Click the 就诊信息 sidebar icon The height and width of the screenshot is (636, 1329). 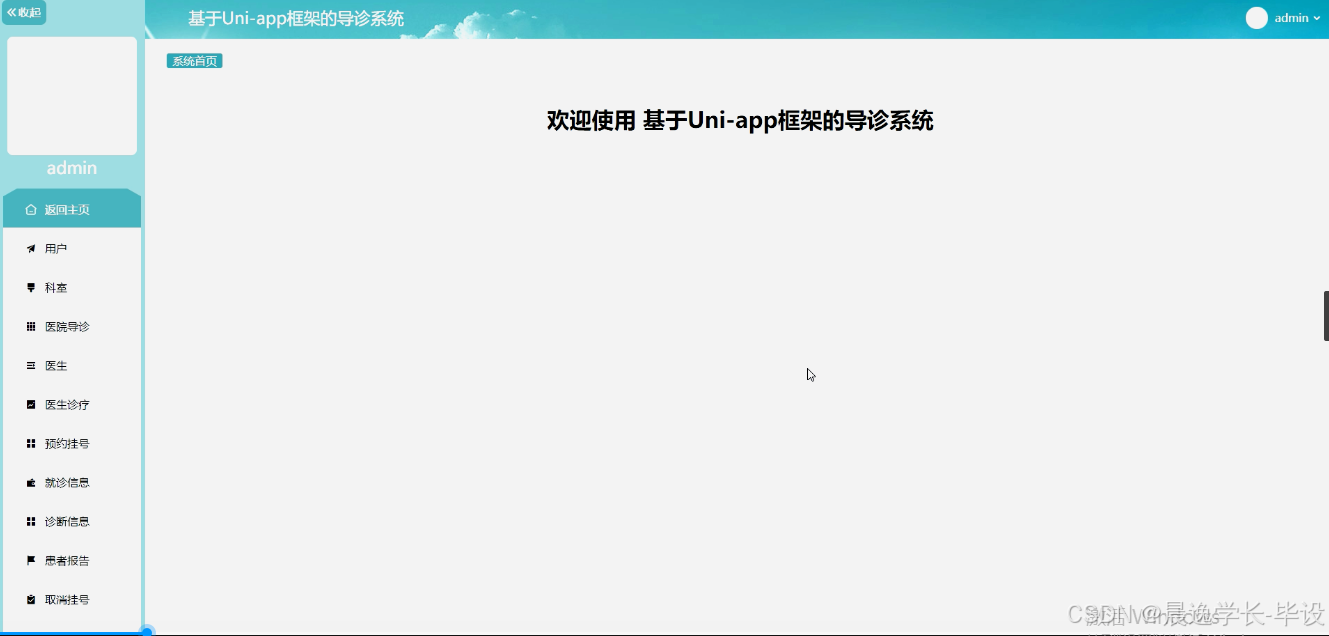(30, 482)
